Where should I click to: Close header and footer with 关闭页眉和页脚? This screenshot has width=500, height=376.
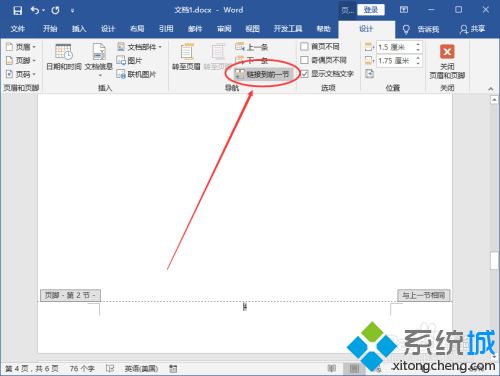coord(447,62)
